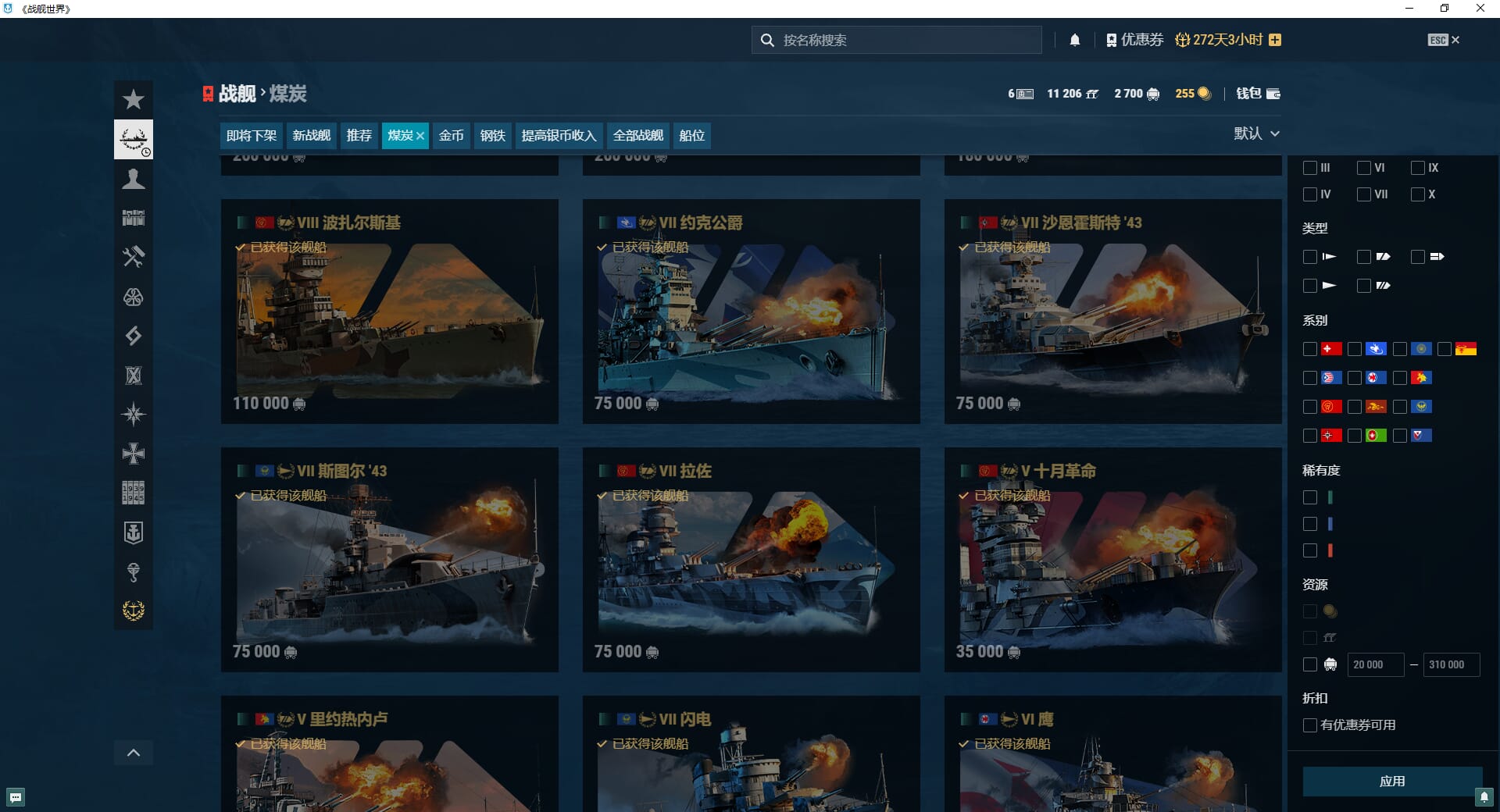This screenshot has width=1500, height=812.
Task: Open the anchor shield sidebar icon
Action: [x=134, y=532]
